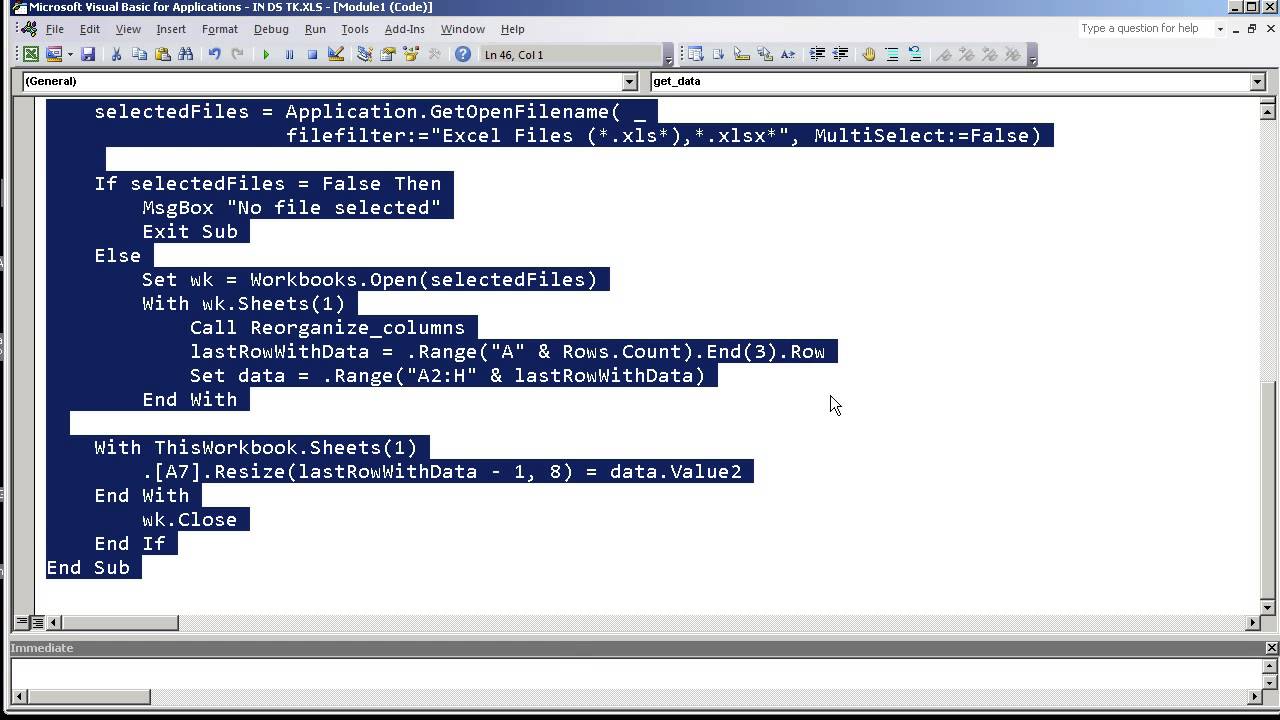Image resolution: width=1280 pixels, height=720 pixels.
Task: Open the Properties Window
Action: tap(387, 54)
